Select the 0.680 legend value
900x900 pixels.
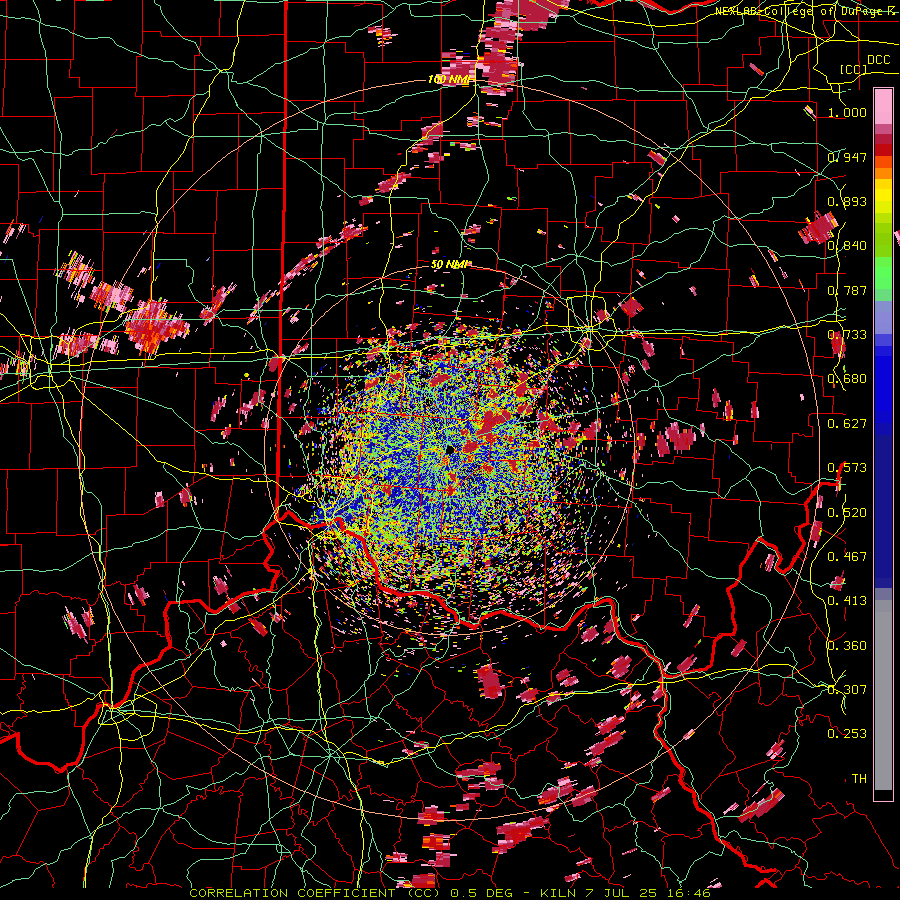pyautogui.click(x=847, y=378)
